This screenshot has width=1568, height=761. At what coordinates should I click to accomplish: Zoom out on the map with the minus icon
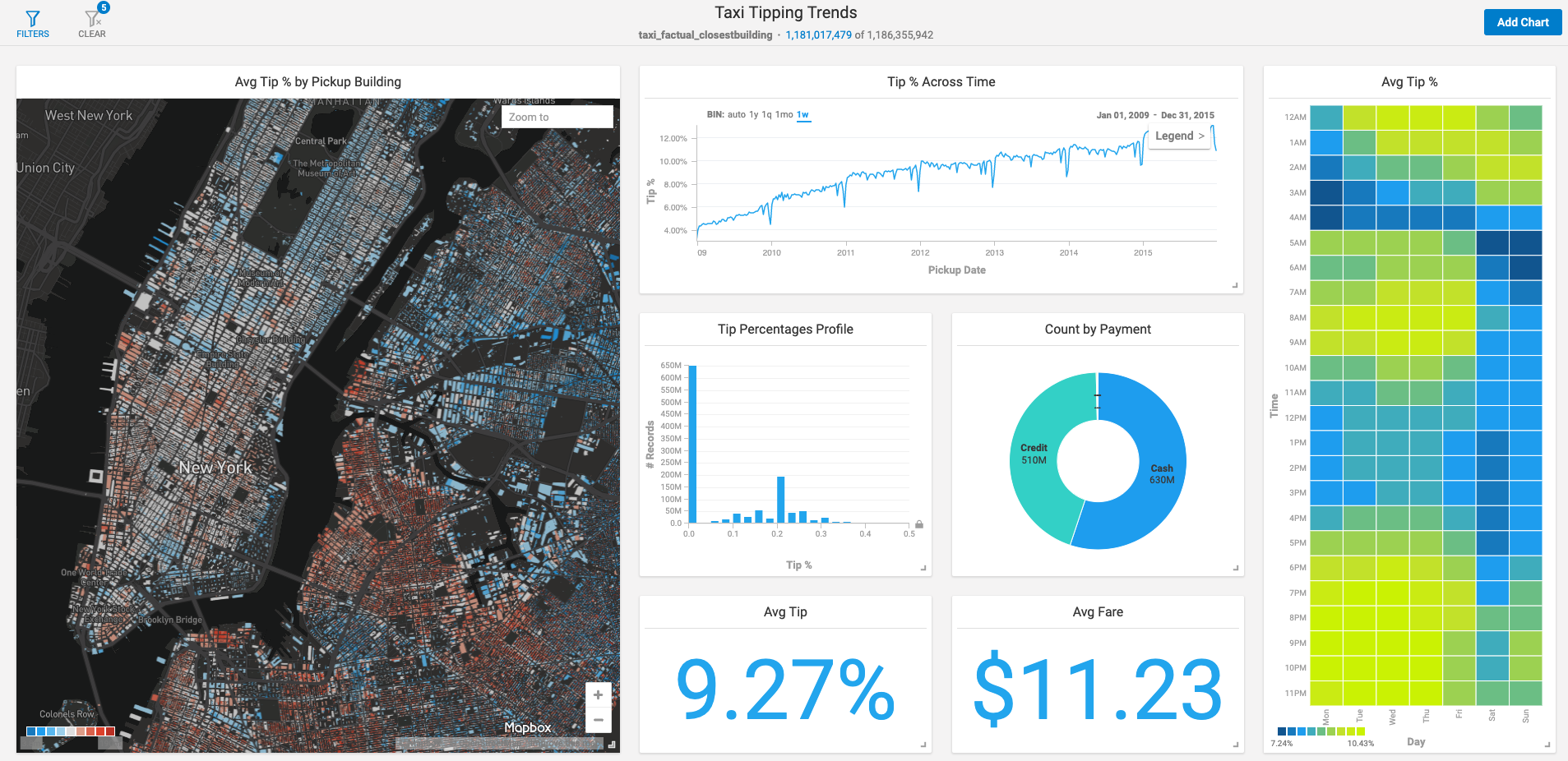(x=598, y=720)
